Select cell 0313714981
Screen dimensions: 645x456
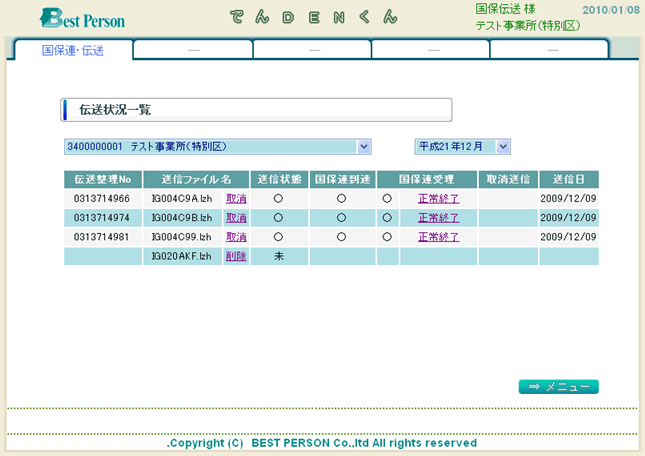102,237
